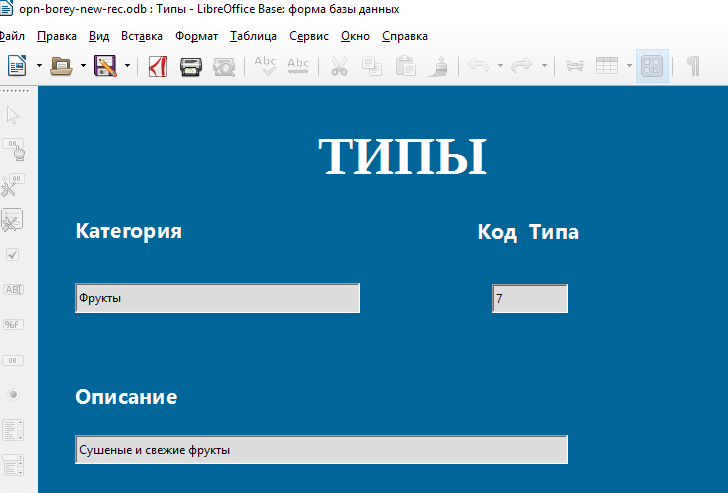This screenshot has width=728, height=493.
Task: Click the Undo arrow icon
Action: pyautogui.click(x=478, y=66)
